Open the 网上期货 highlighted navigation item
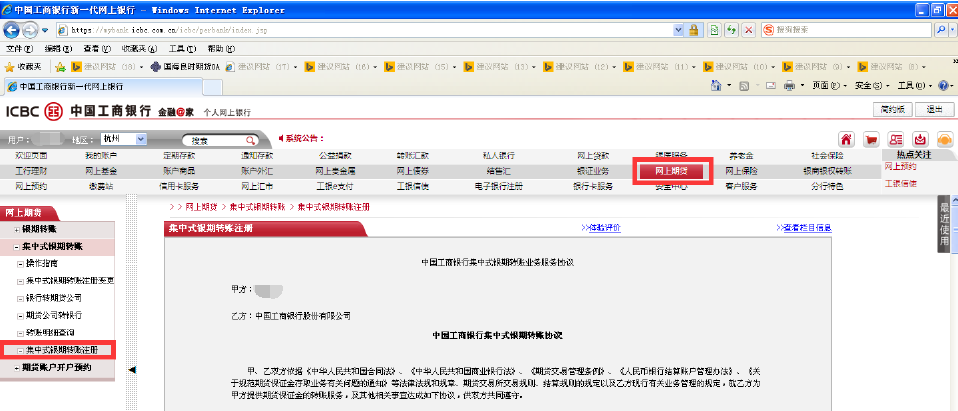Image resolution: width=958 pixels, height=411 pixels. [672, 171]
